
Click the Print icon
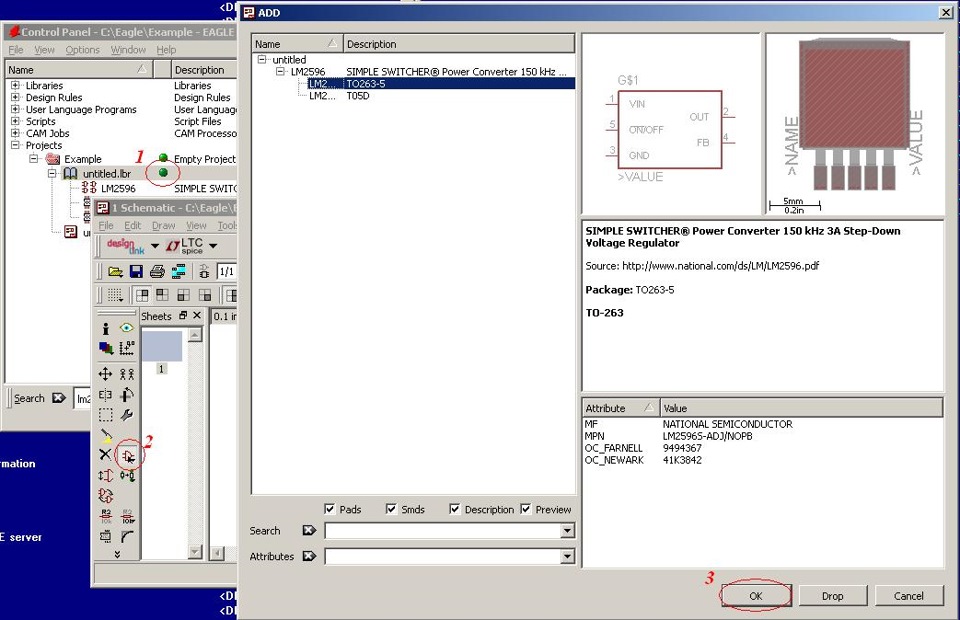click(157, 271)
